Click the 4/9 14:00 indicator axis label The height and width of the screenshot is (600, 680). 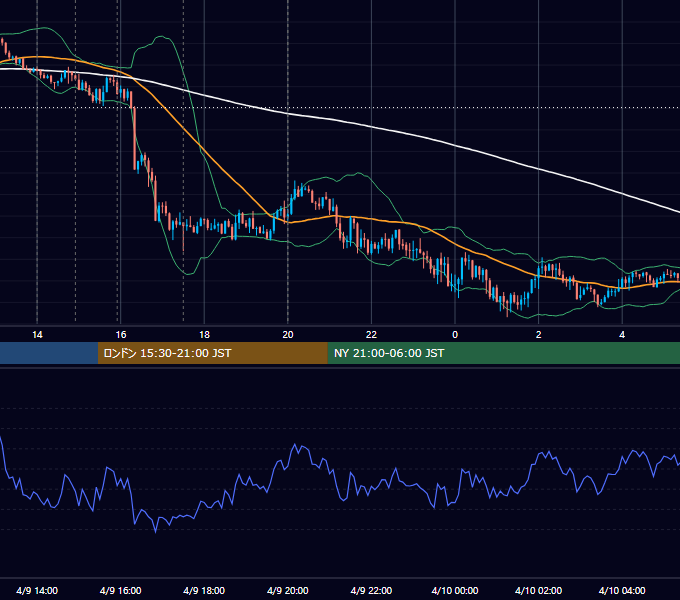[37, 590]
